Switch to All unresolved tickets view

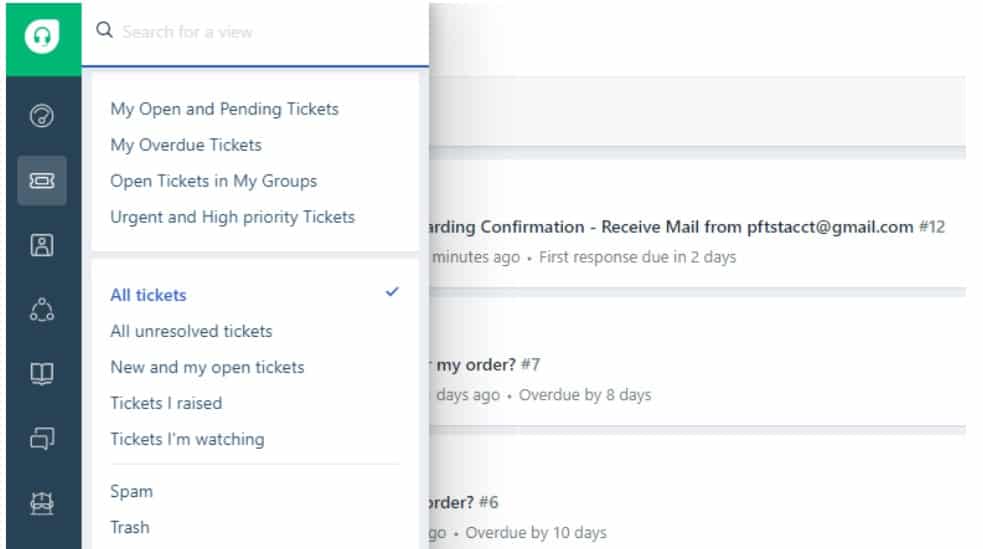point(191,331)
